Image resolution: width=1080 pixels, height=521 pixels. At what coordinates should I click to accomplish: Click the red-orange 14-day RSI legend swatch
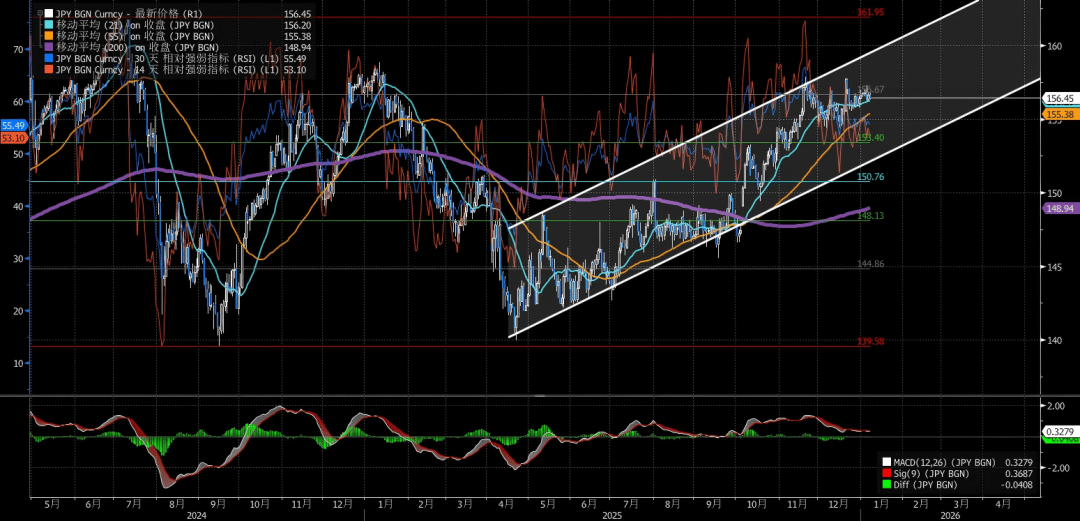(x=50, y=70)
